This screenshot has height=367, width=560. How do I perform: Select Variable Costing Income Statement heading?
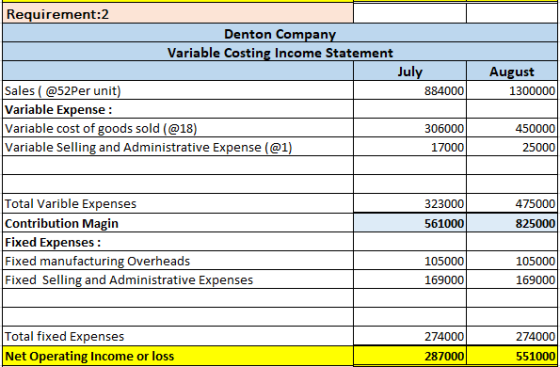pos(280,52)
